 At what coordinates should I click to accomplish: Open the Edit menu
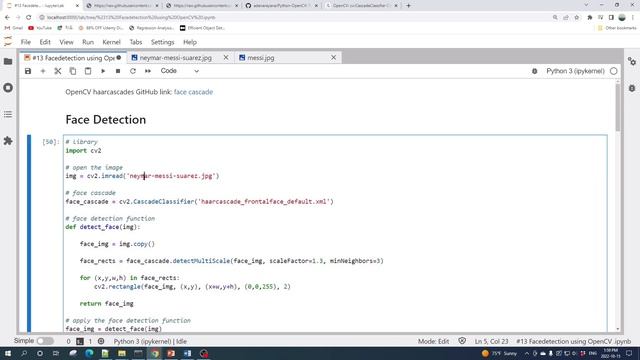coord(45,42)
